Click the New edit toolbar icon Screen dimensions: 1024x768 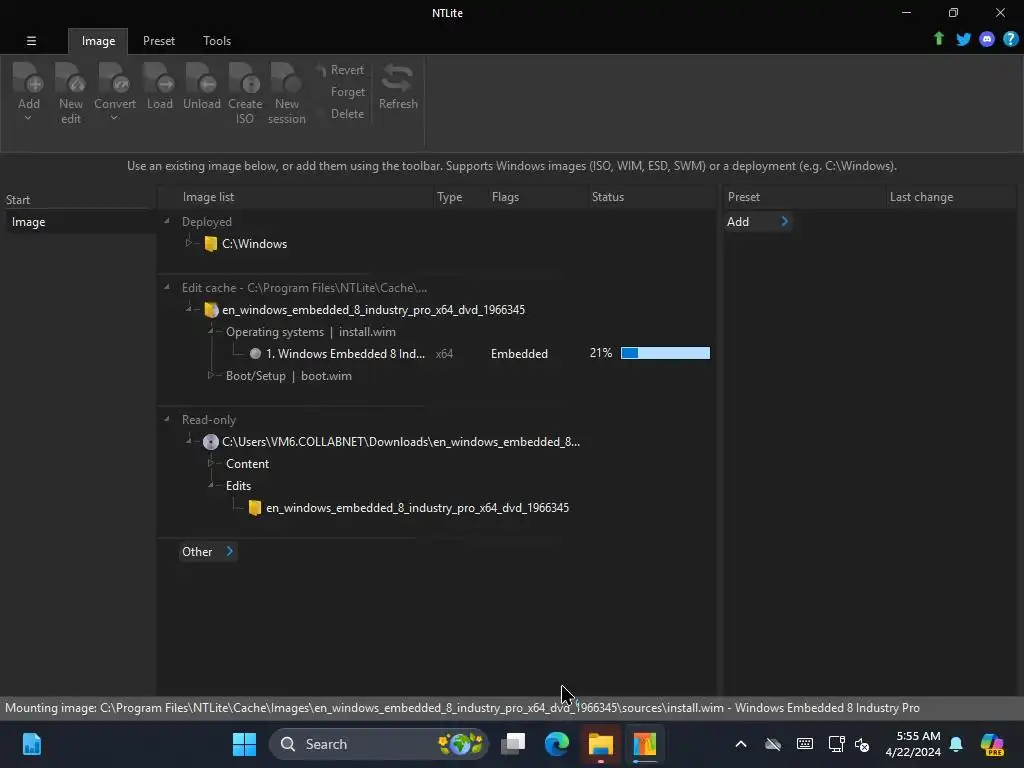[x=71, y=78]
